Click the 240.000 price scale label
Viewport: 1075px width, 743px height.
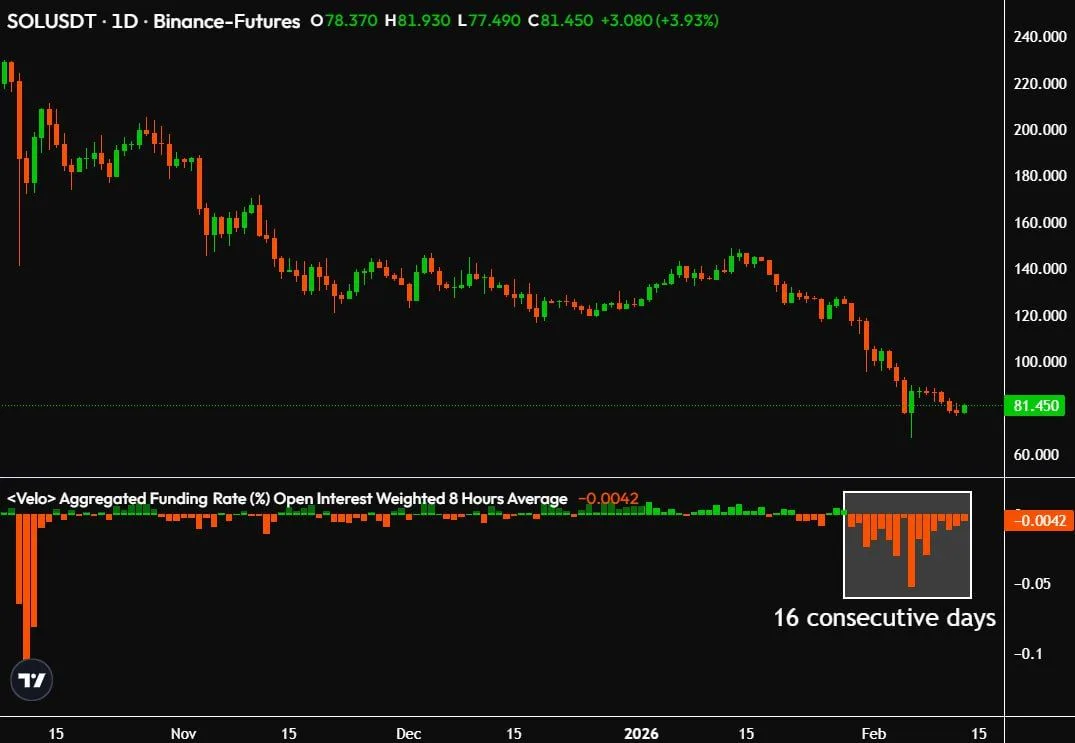(1038, 37)
